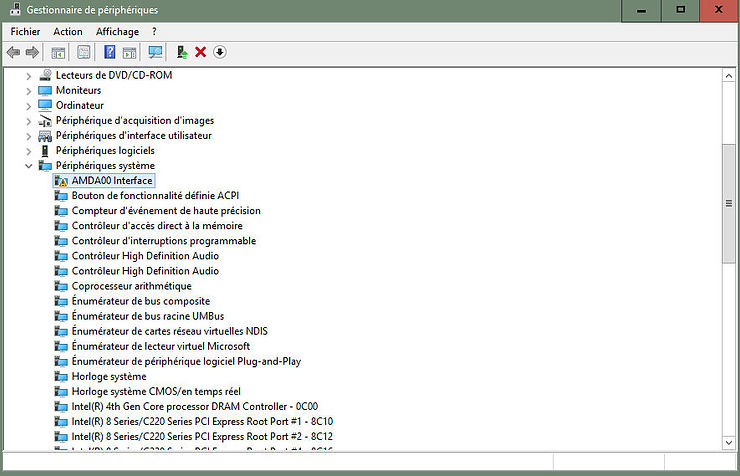740x476 pixels.
Task: Select Énumérateur de bus composite
Action: coord(141,301)
